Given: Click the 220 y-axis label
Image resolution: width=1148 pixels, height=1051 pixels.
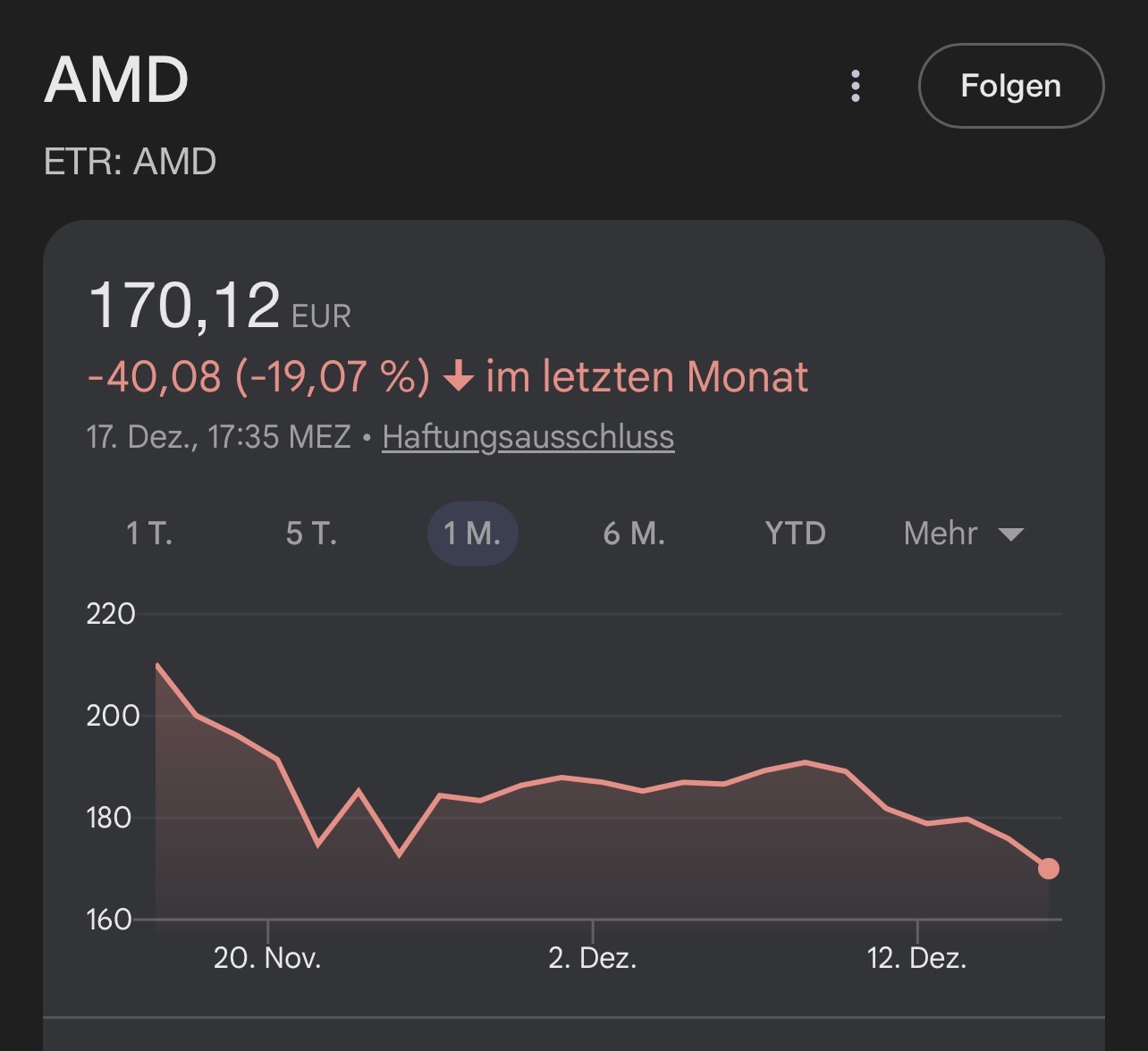Looking at the screenshot, I should click(x=111, y=614).
